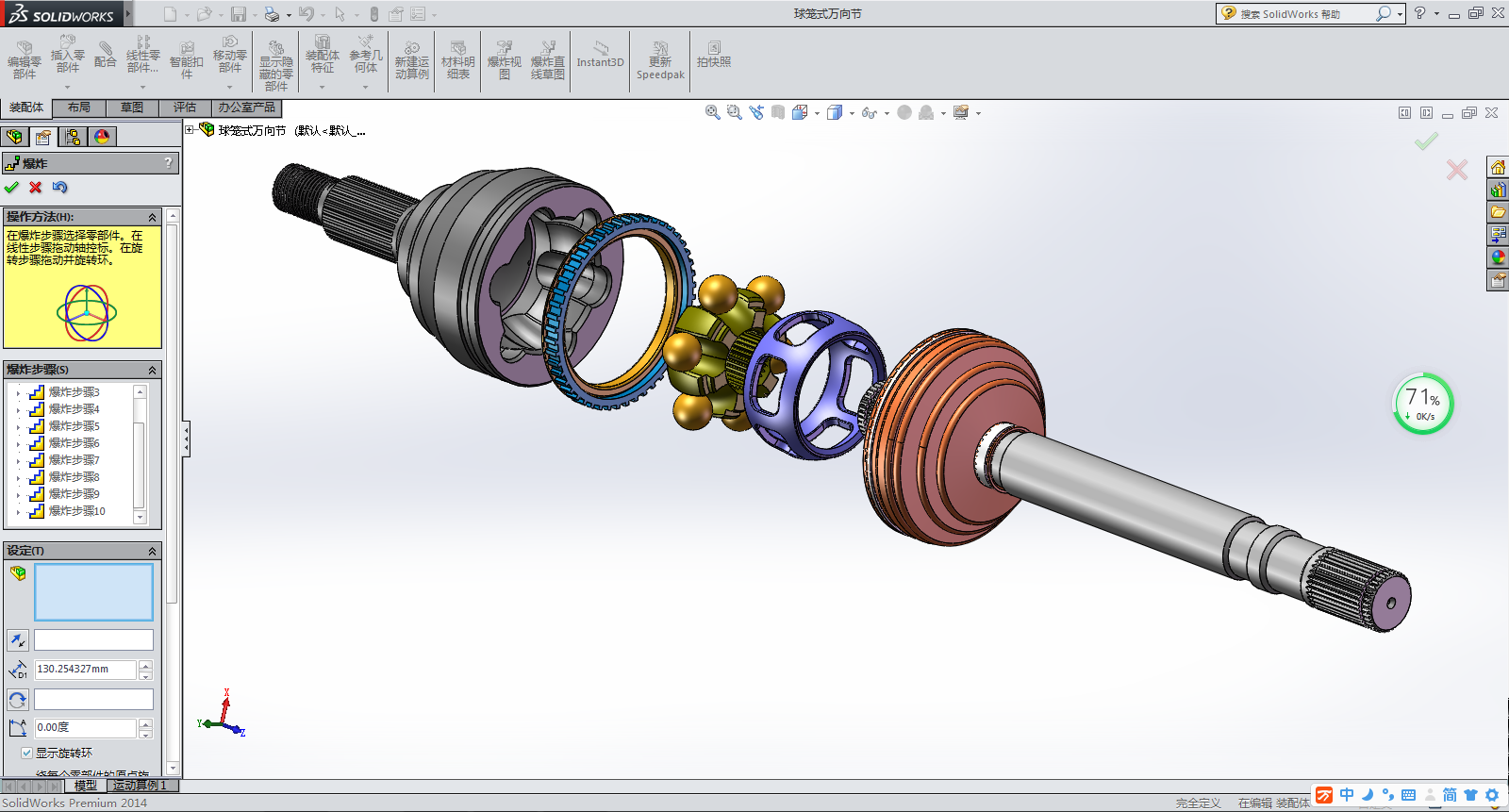The width and height of the screenshot is (1509, 812).
Task: Select the Exploded View (爆炸视图) toolbar icon
Action: click(x=505, y=59)
